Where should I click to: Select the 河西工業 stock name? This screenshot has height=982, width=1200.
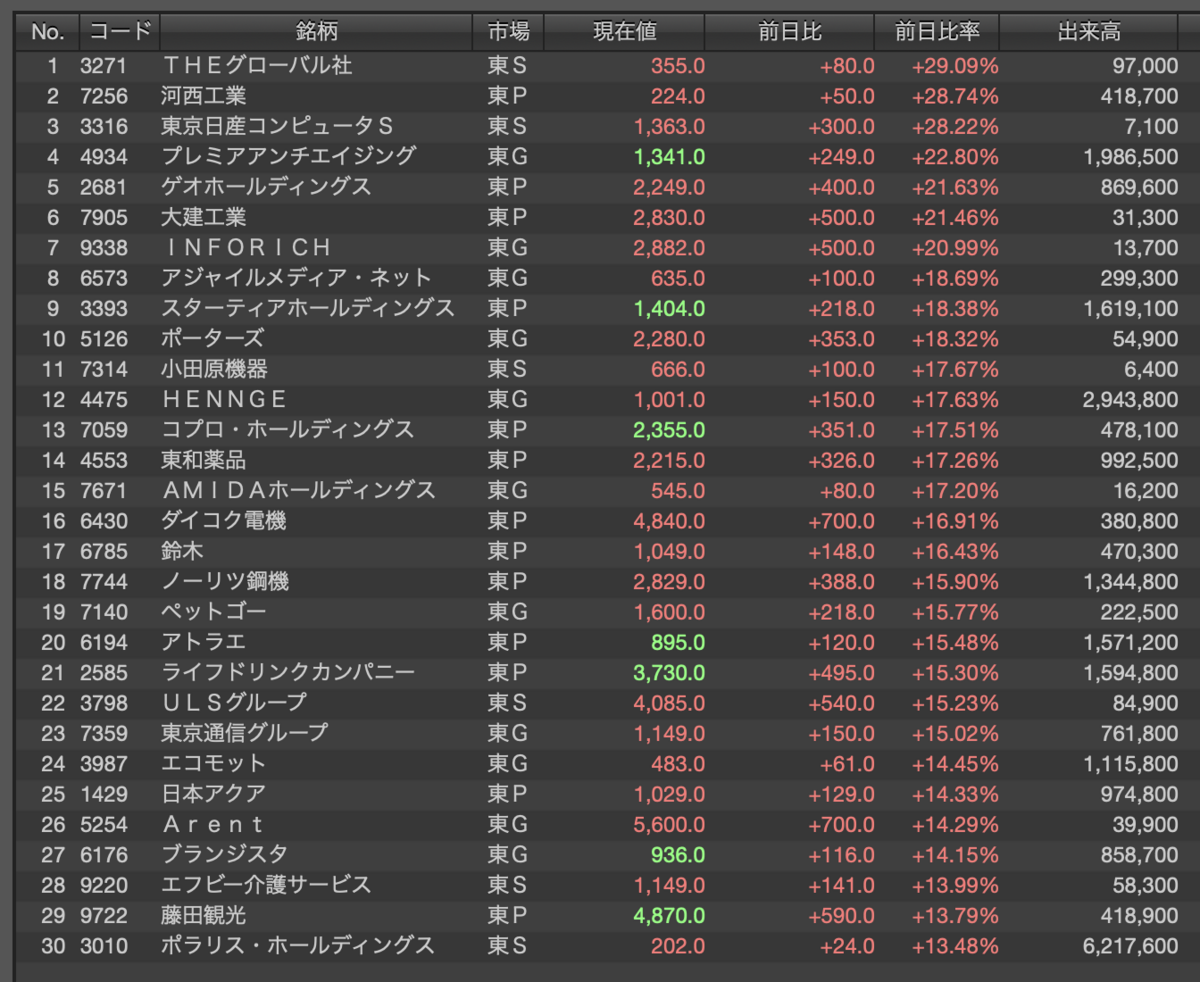[204, 96]
